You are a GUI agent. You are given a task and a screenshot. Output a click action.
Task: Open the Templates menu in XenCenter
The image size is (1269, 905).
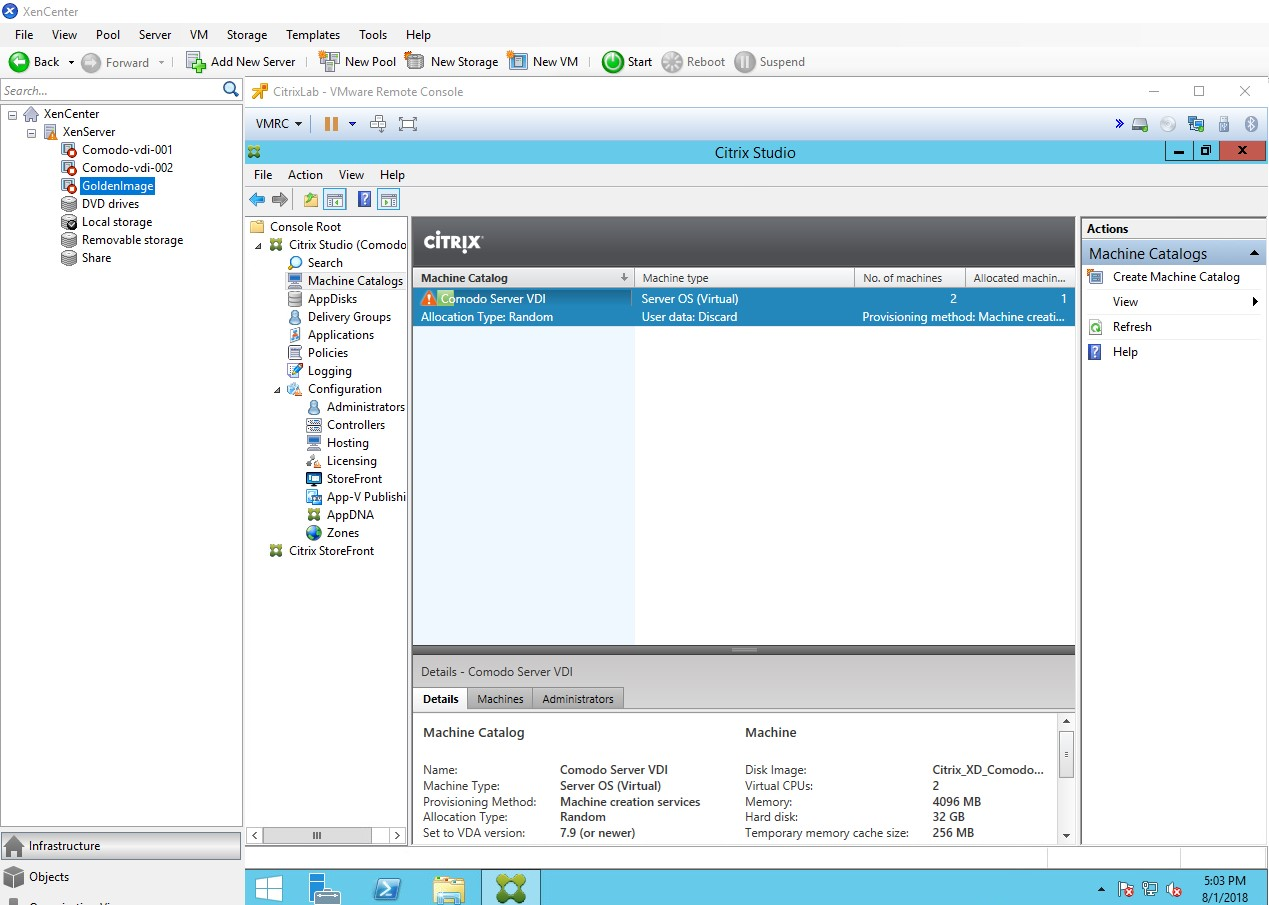click(313, 35)
